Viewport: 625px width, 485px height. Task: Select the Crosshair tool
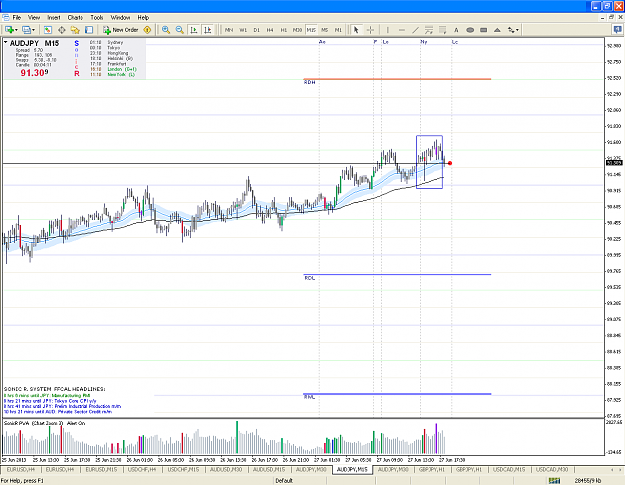(370, 30)
